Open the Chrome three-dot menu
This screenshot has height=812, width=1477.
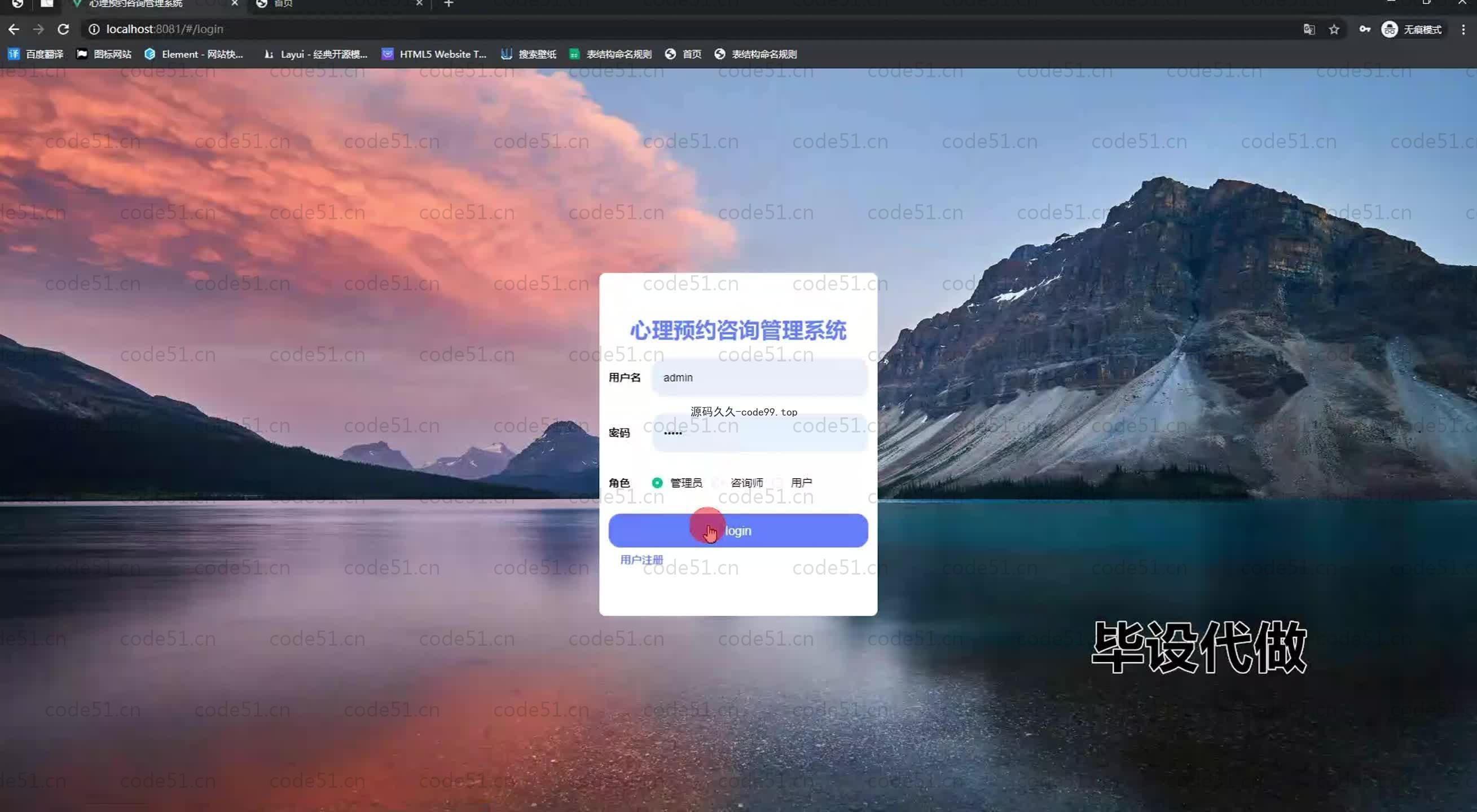point(1463,29)
